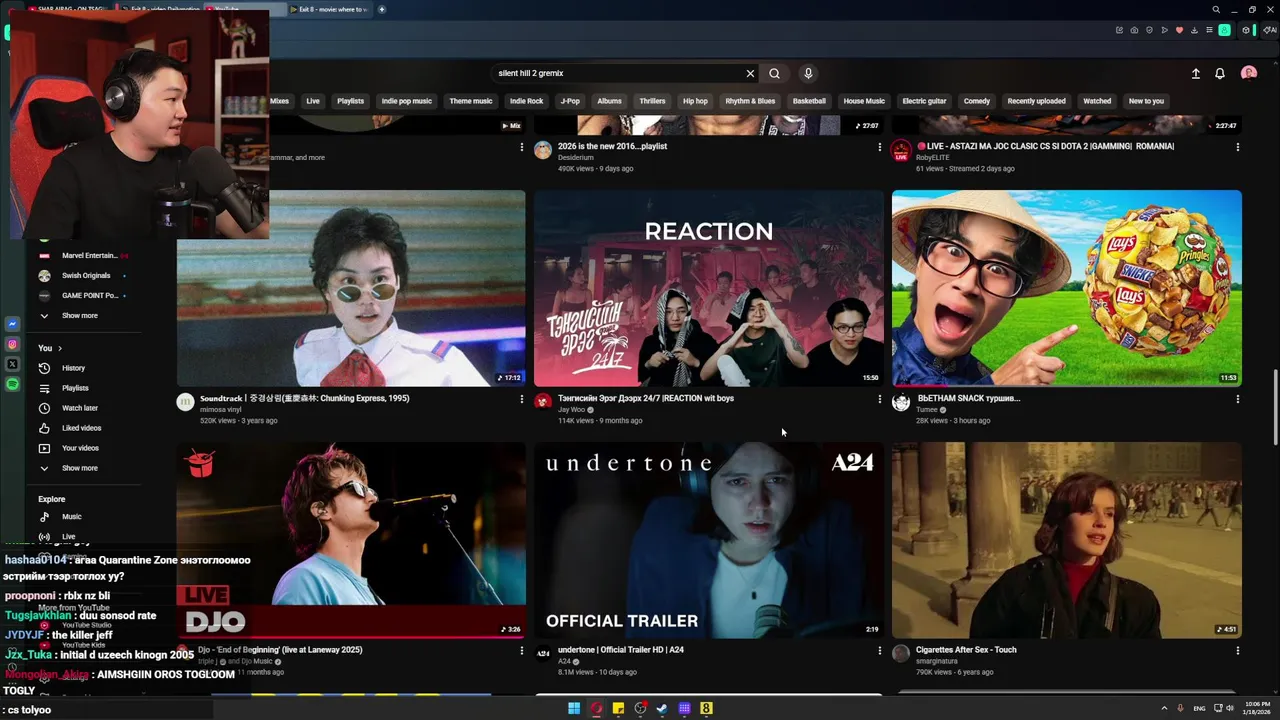Screen dimensions: 1280x720
Task: Open the Create upload icon
Action: pyautogui.click(x=1195, y=73)
